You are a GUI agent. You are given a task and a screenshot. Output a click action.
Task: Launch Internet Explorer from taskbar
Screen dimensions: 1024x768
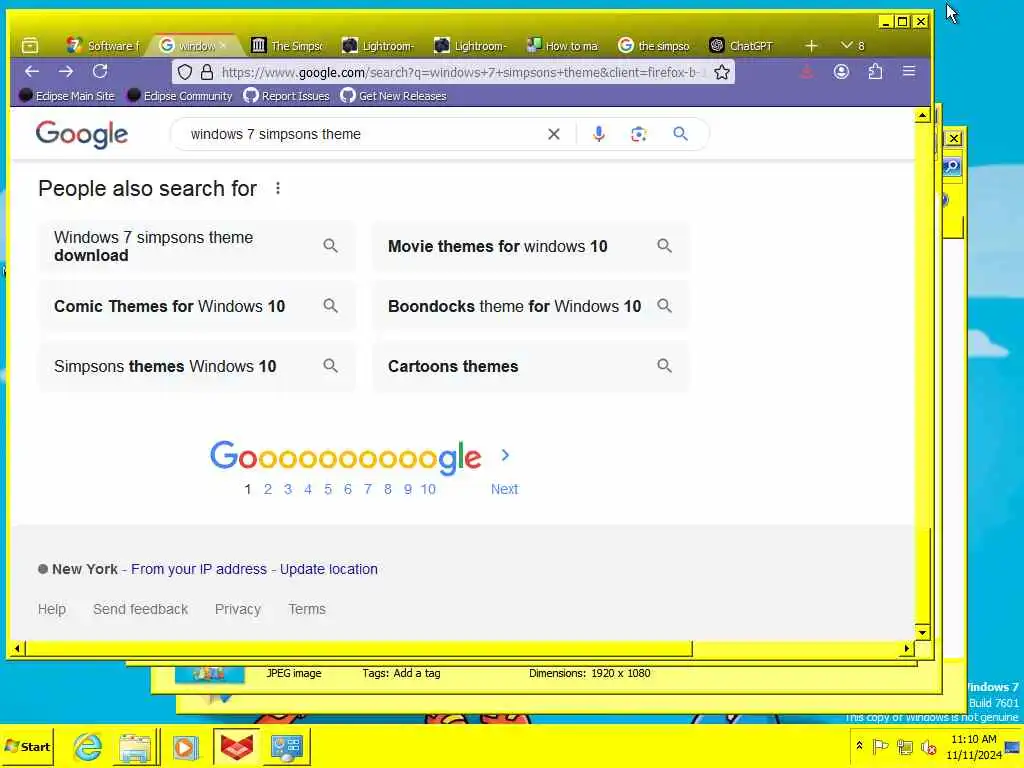(88, 747)
